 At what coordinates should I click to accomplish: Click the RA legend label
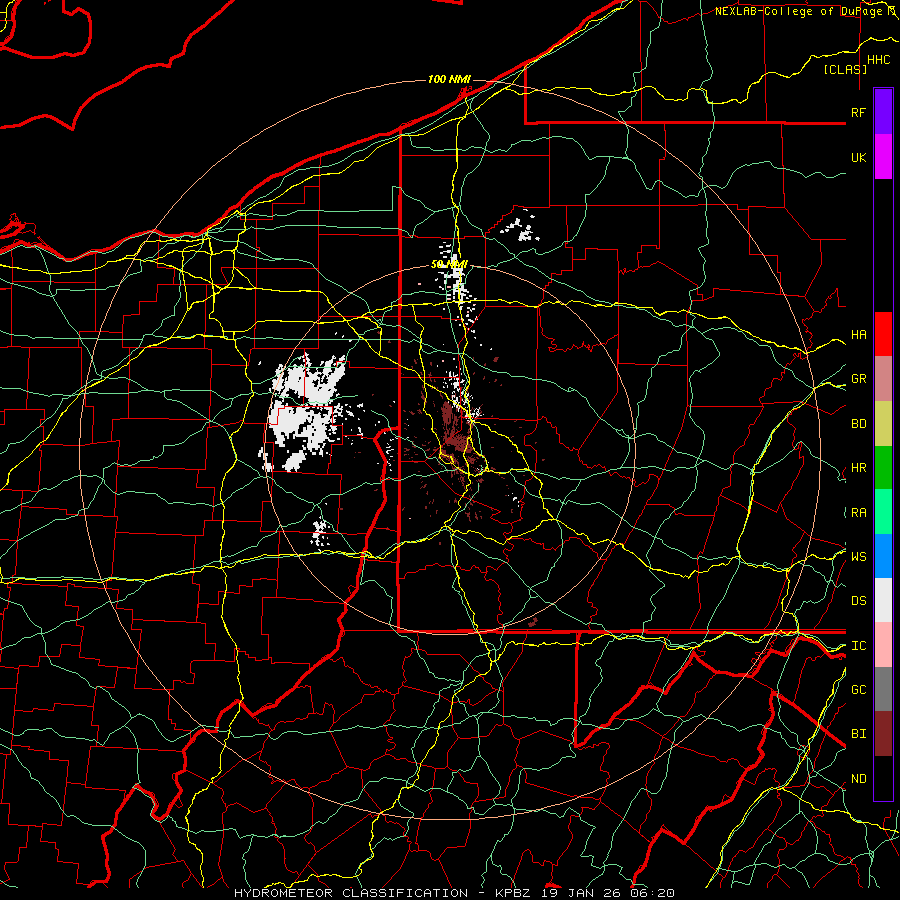859,513
